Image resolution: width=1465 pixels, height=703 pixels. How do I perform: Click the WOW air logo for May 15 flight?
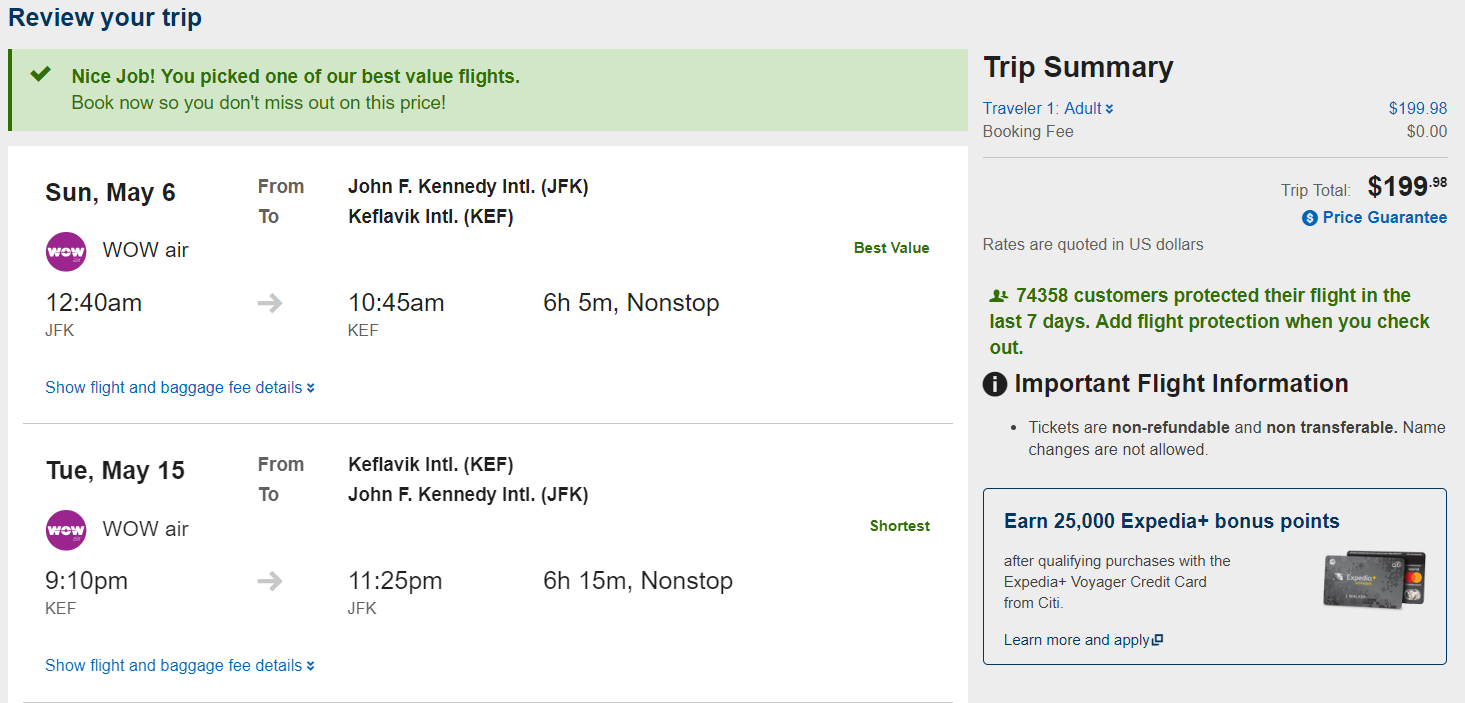pyautogui.click(x=66, y=530)
